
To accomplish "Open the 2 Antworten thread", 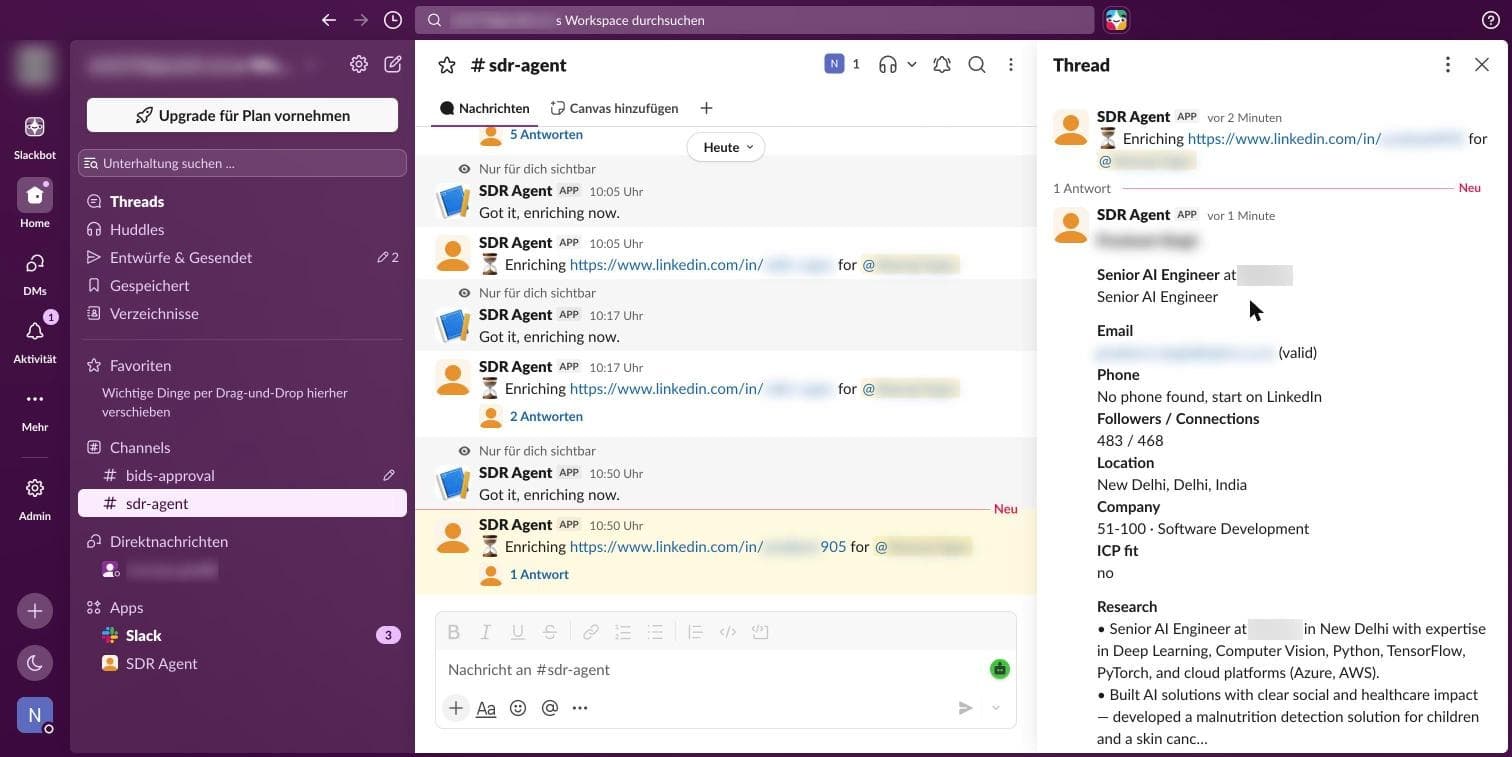I will tap(546, 416).
